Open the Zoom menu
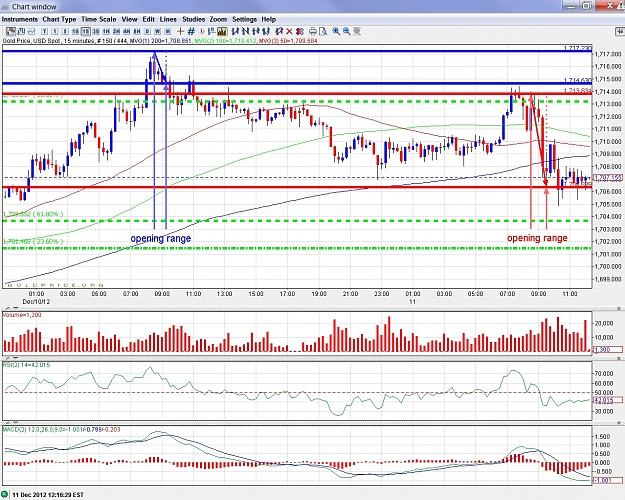This screenshot has width=625, height=500. pyautogui.click(x=218, y=19)
